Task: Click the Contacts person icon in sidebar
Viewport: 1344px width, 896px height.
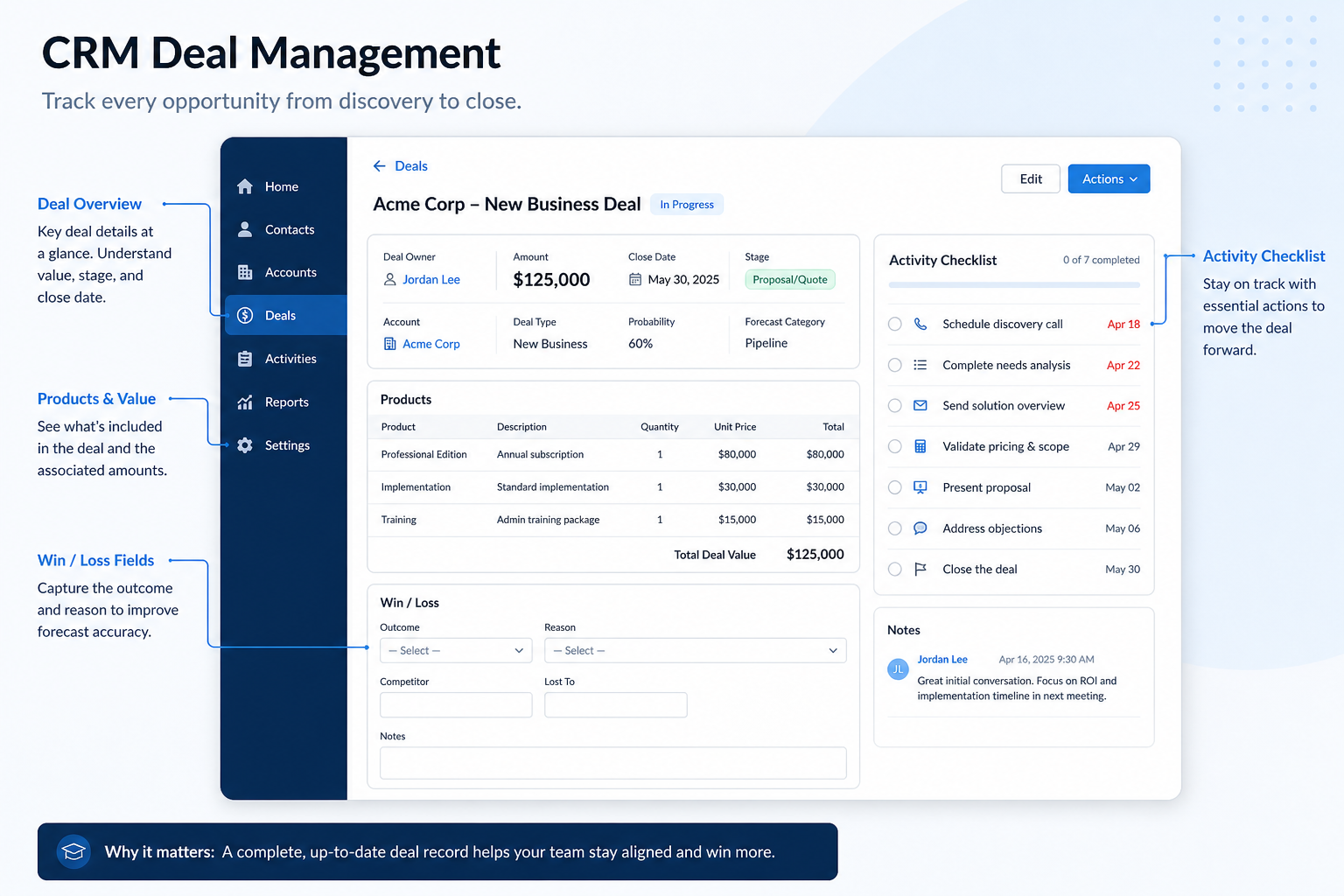Action: click(x=245, y=229)
